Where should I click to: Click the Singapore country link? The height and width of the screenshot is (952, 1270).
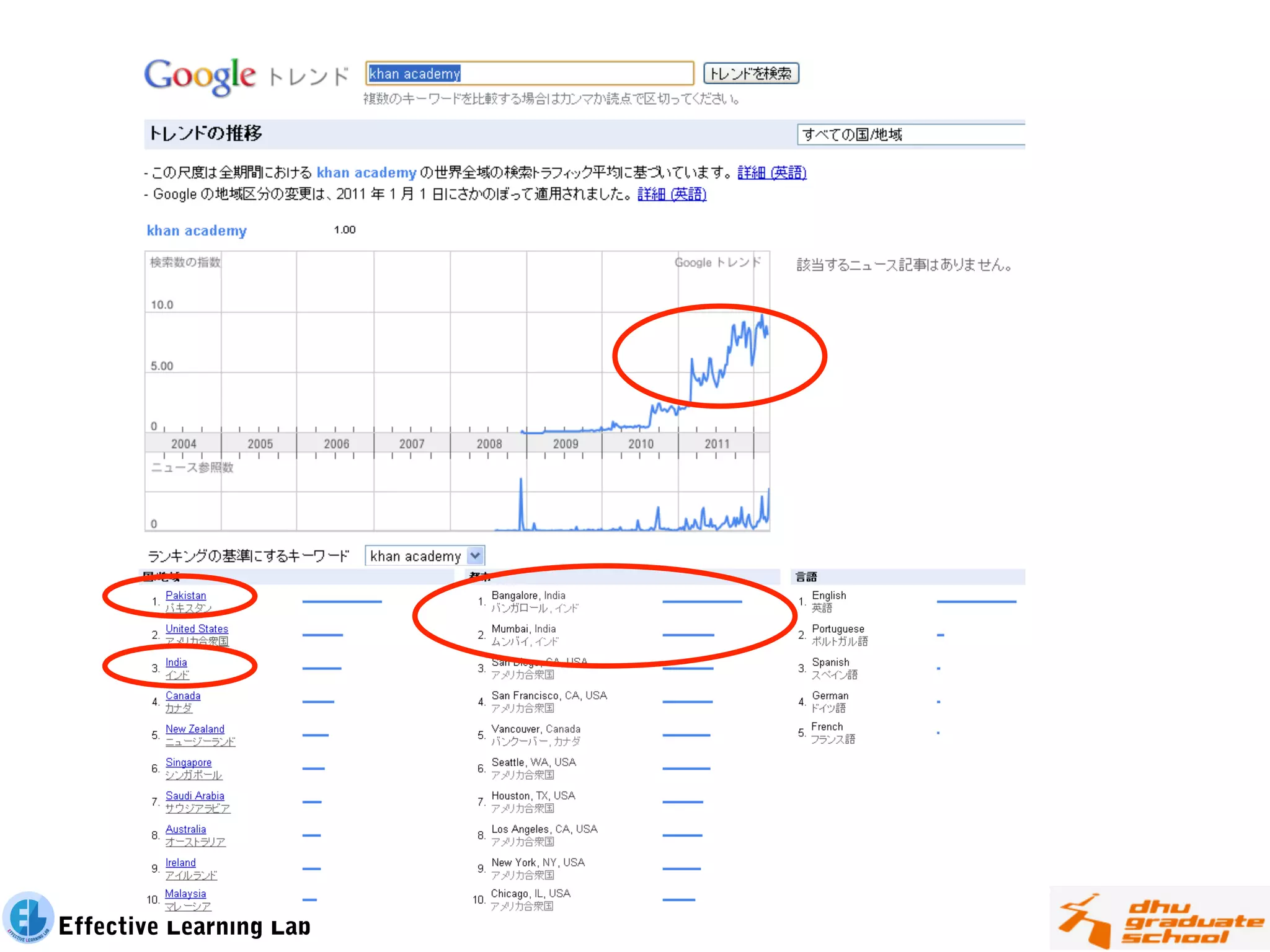pos(189,763)
